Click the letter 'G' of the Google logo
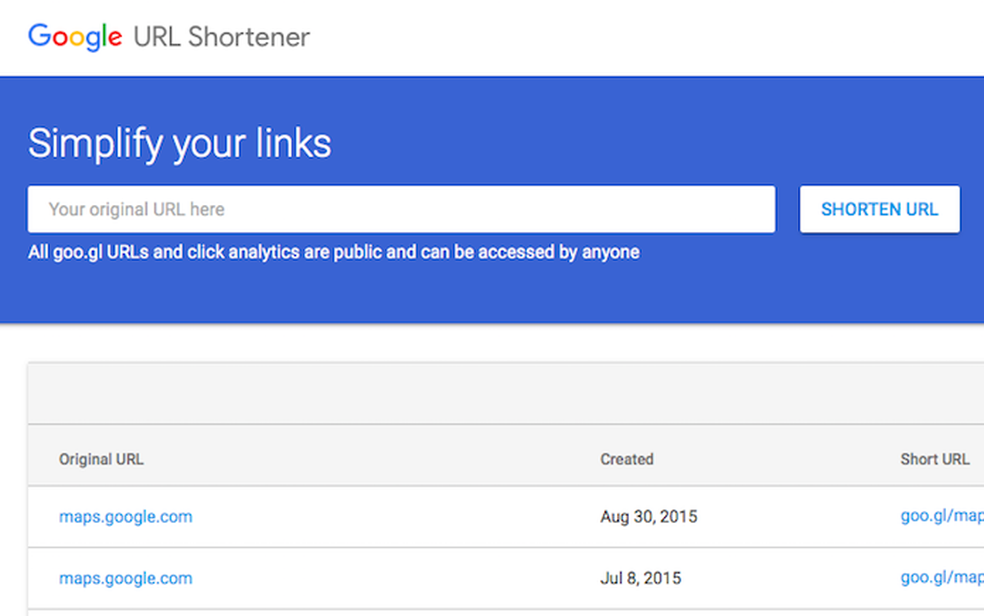Viewport: 984px width, 616px height. click(x=41, y=36)
